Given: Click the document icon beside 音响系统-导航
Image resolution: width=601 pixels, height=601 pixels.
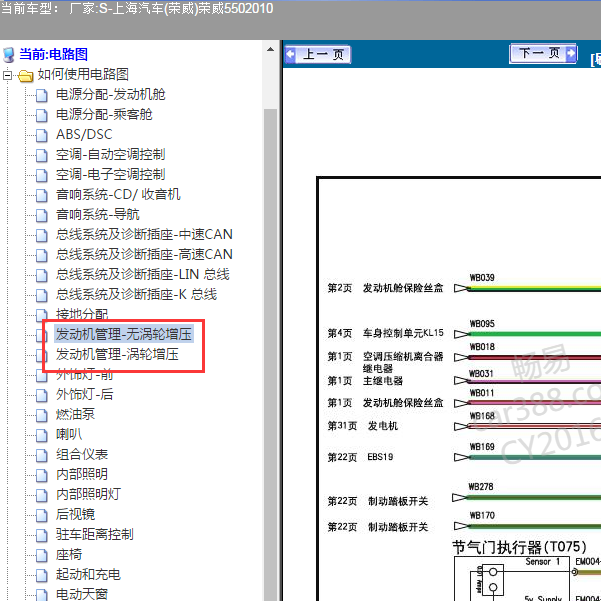Looking at the screenshot, I should click(x=41, y=215).
